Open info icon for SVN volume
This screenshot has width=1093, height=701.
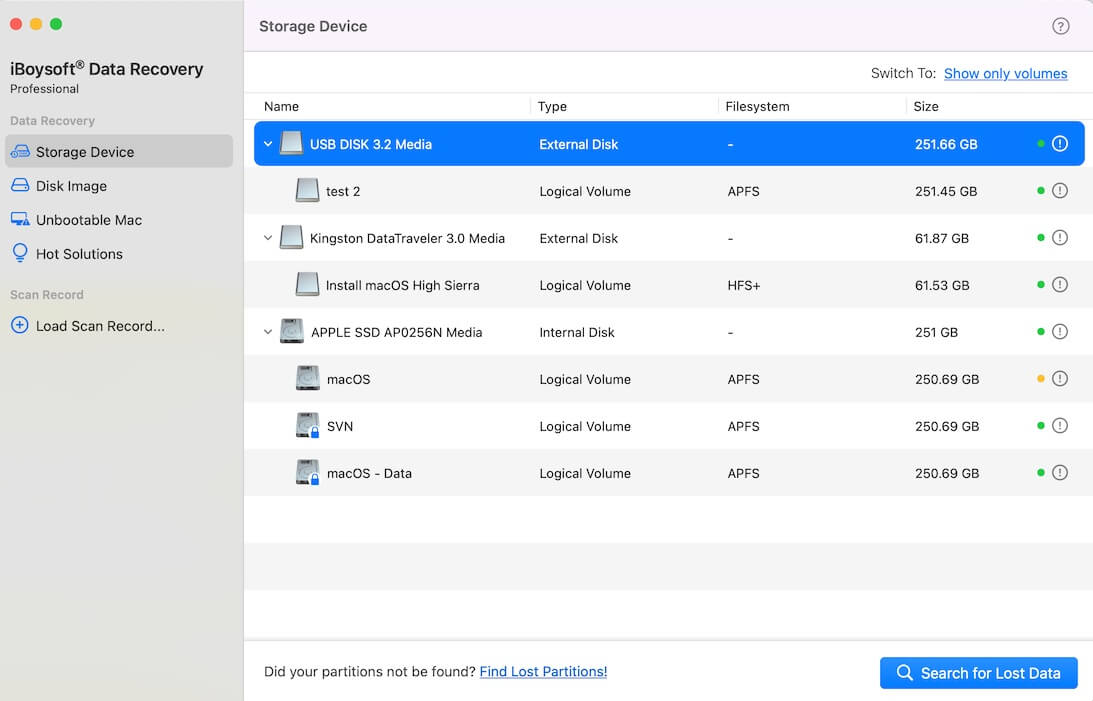[1060, 426]
